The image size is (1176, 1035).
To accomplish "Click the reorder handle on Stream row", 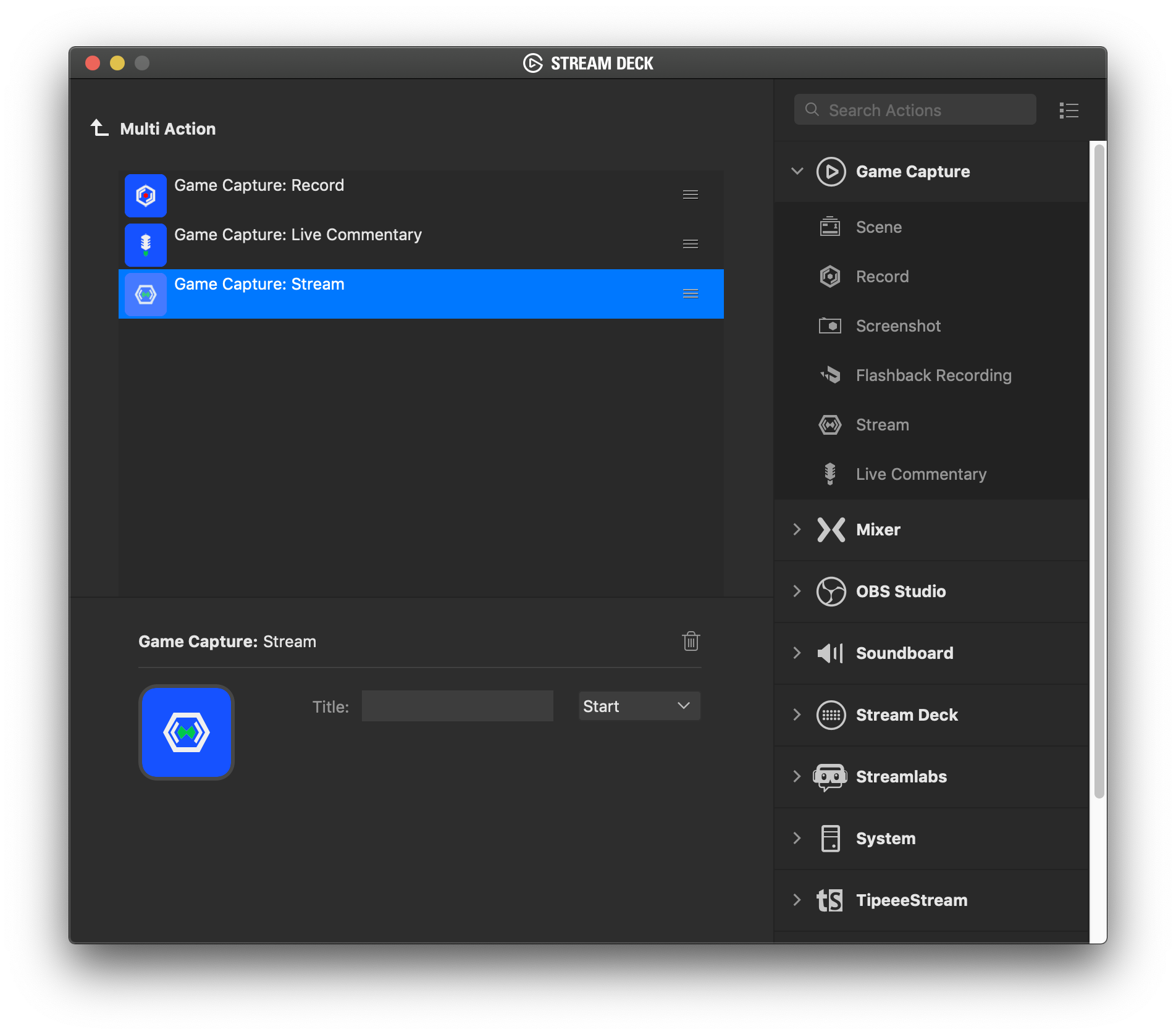I will click(691, 293).
